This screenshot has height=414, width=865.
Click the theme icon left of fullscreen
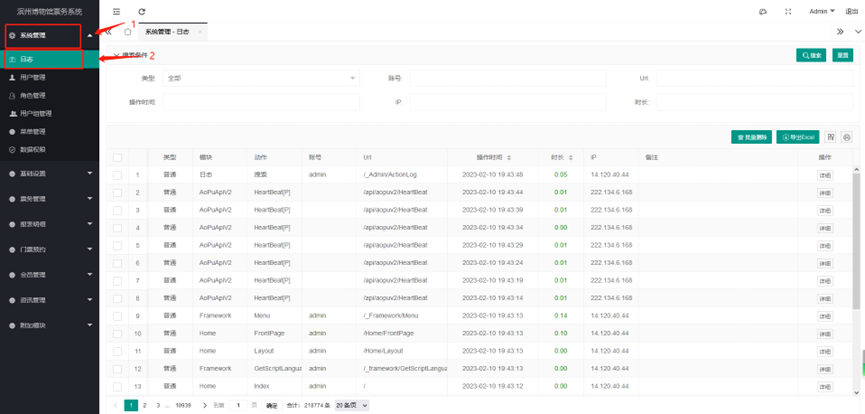pyautogui.click(x=762, y=11)
